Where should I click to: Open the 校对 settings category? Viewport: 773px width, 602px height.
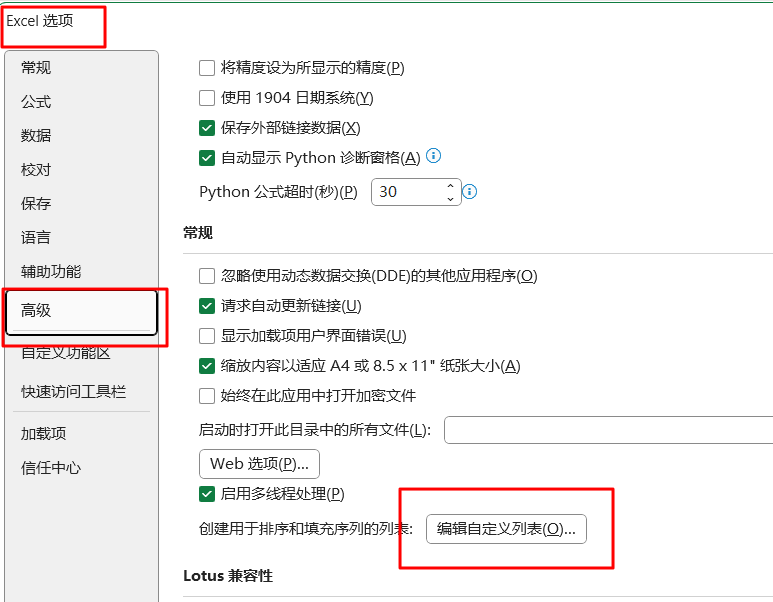35,170
